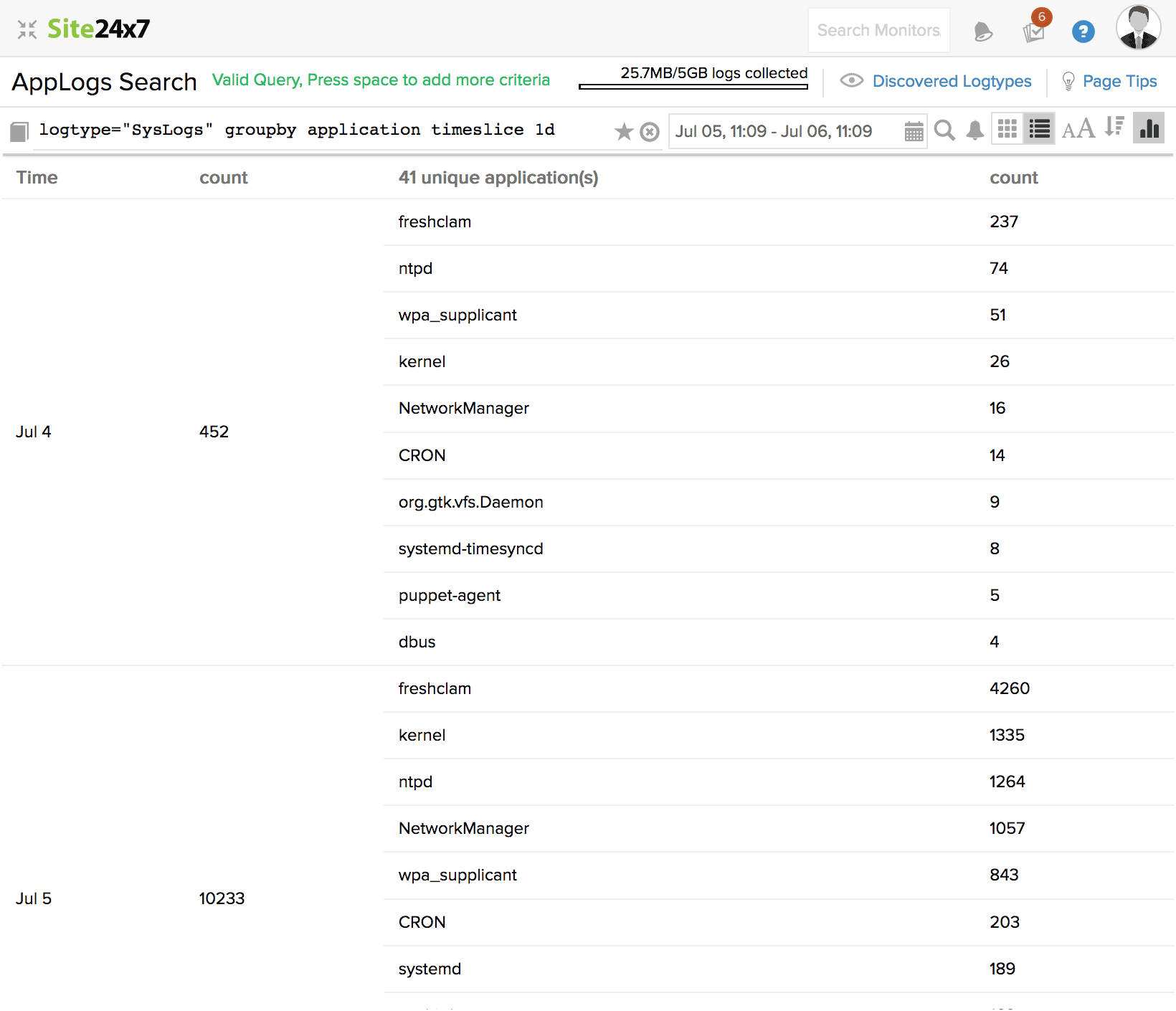The width and height of the screenshot is (1176, 1011).
Task: Open Page Tips link
Action: point(1119,81)
